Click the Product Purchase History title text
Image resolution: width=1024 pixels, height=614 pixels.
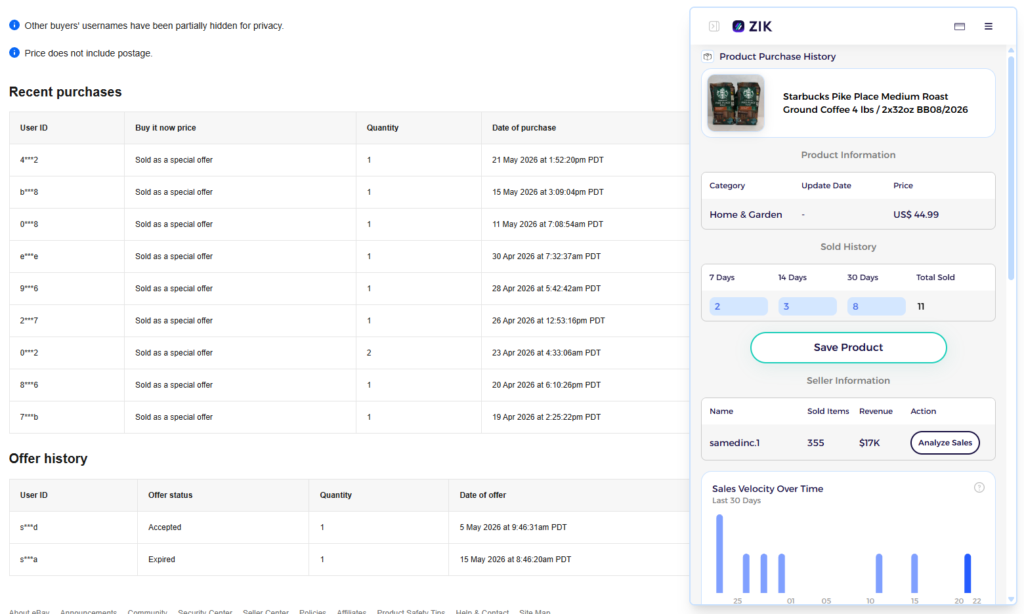coord(777,57)
